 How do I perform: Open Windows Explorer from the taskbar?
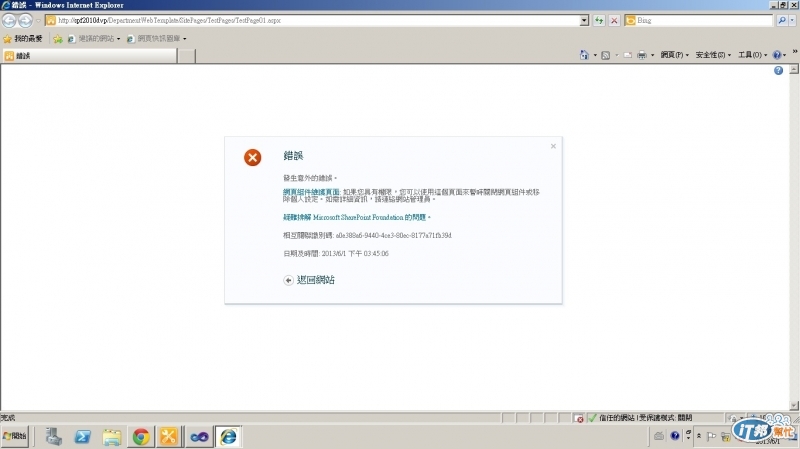click(x=112, y=437)
